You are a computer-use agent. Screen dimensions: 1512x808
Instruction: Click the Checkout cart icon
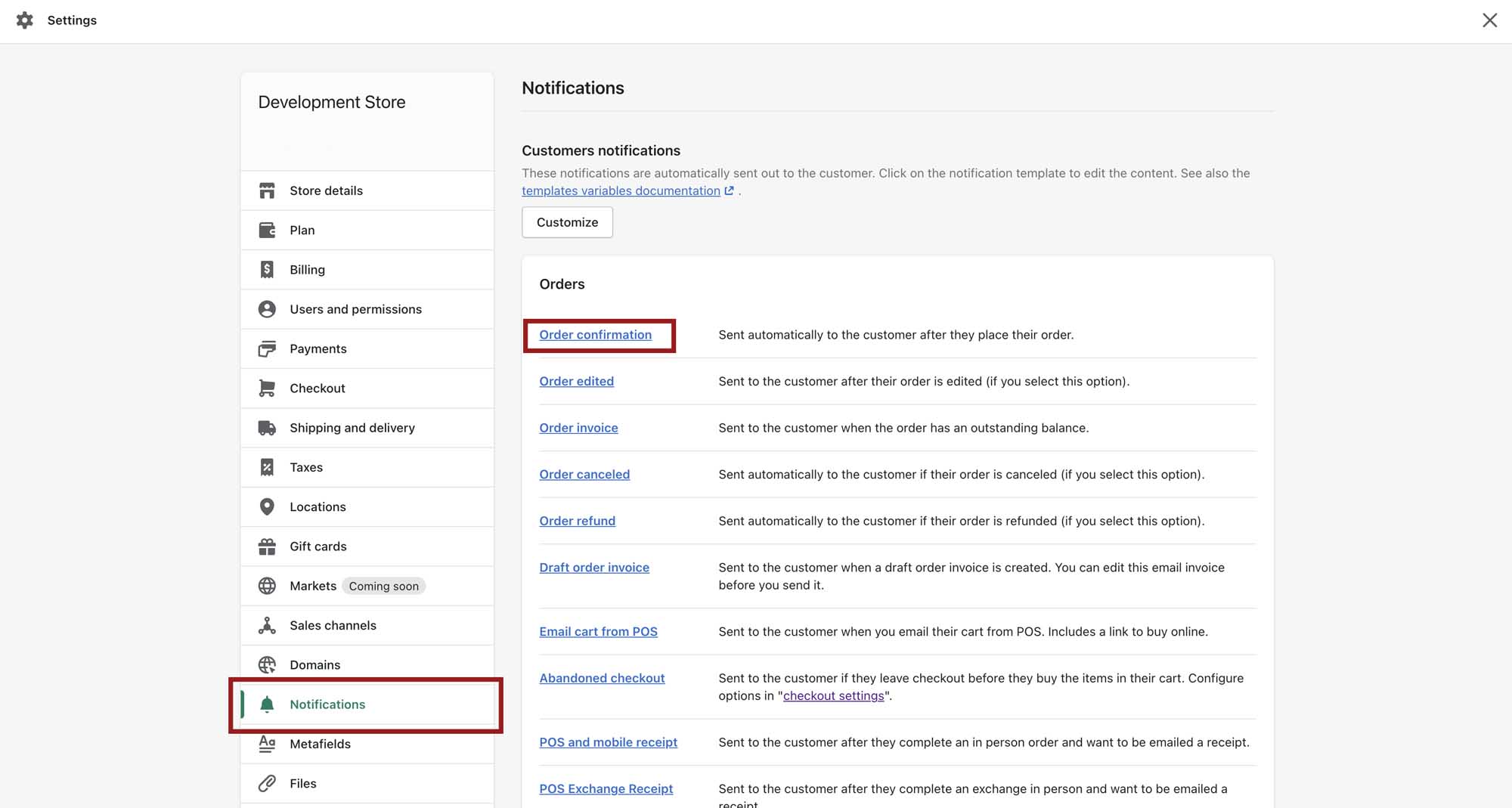267,389
